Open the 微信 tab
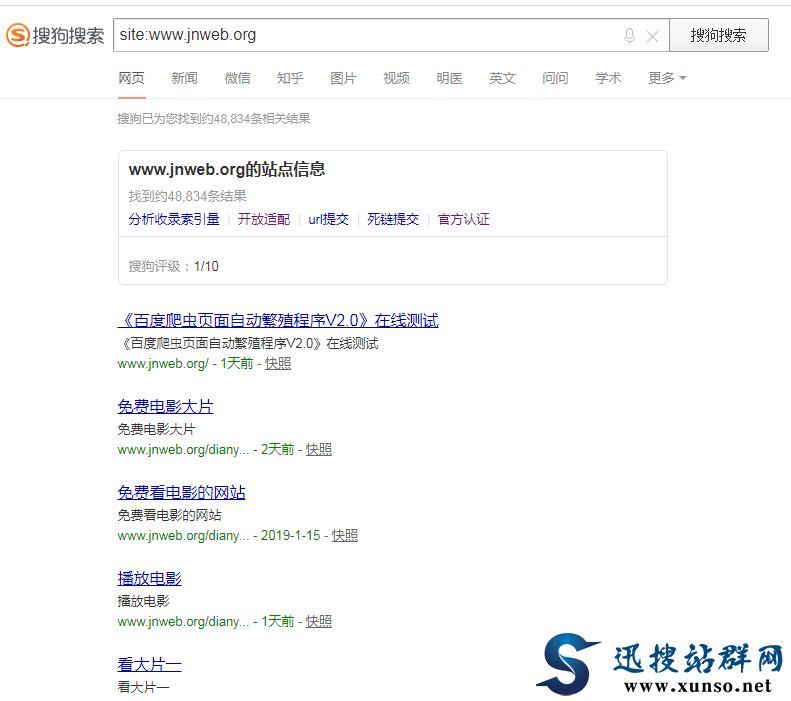 (x=237, y=78)
